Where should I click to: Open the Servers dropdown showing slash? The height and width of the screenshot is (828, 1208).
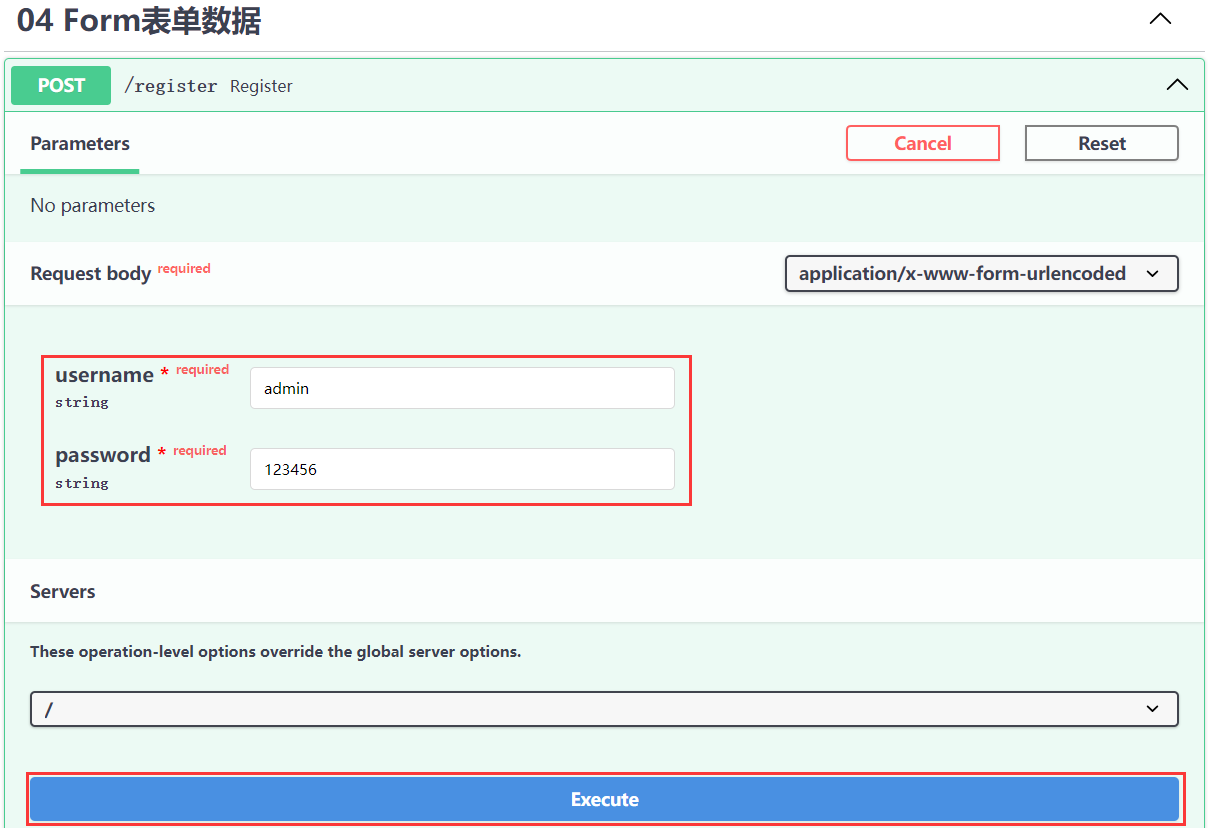click(604, 708)
